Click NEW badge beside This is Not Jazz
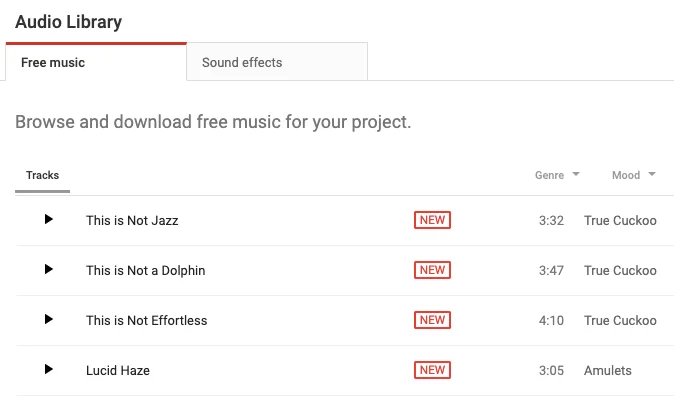This screenshot has width=674, height=406. (432, 220)
